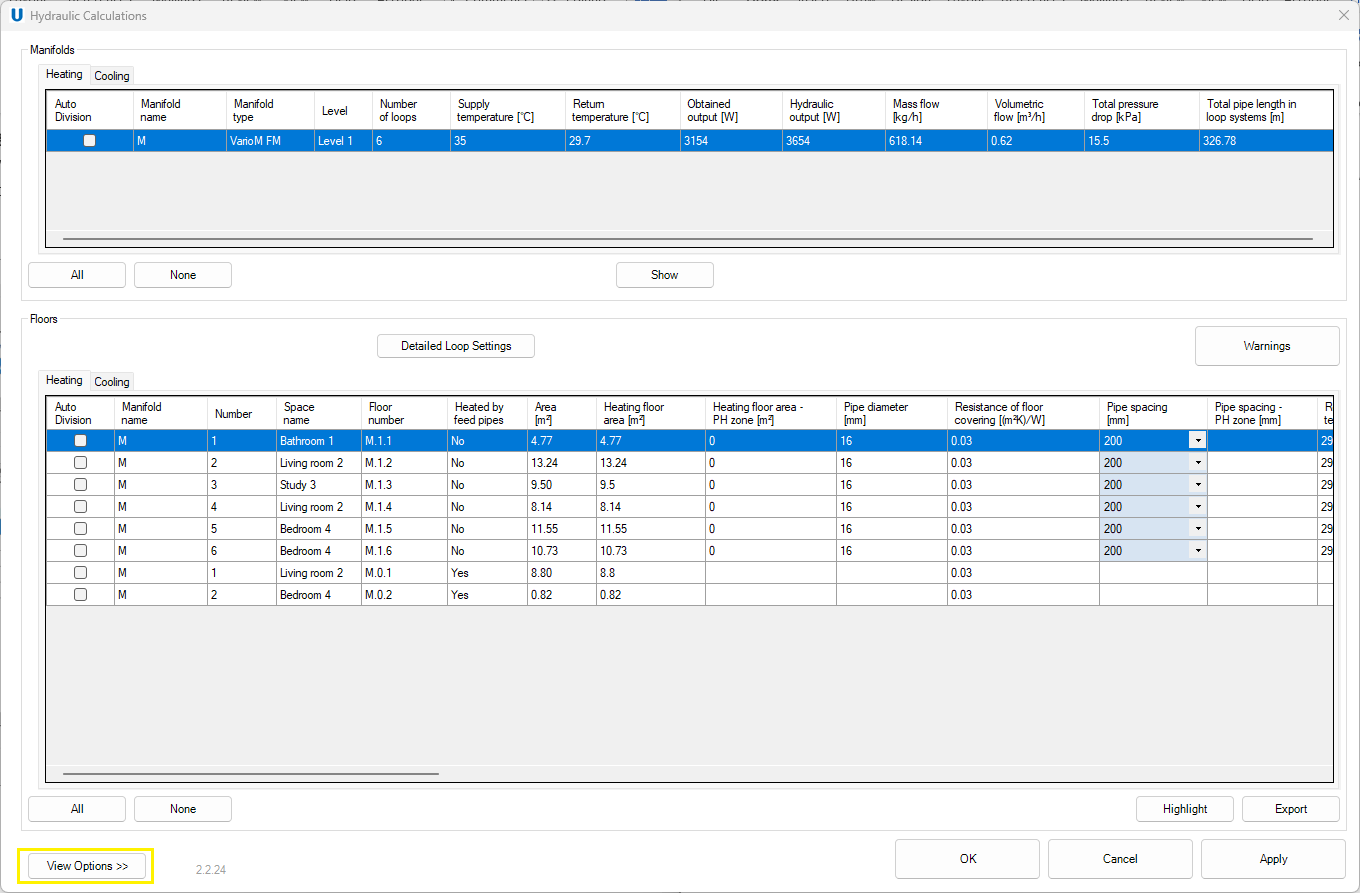Export the floors table

[x=1291, y=809]
